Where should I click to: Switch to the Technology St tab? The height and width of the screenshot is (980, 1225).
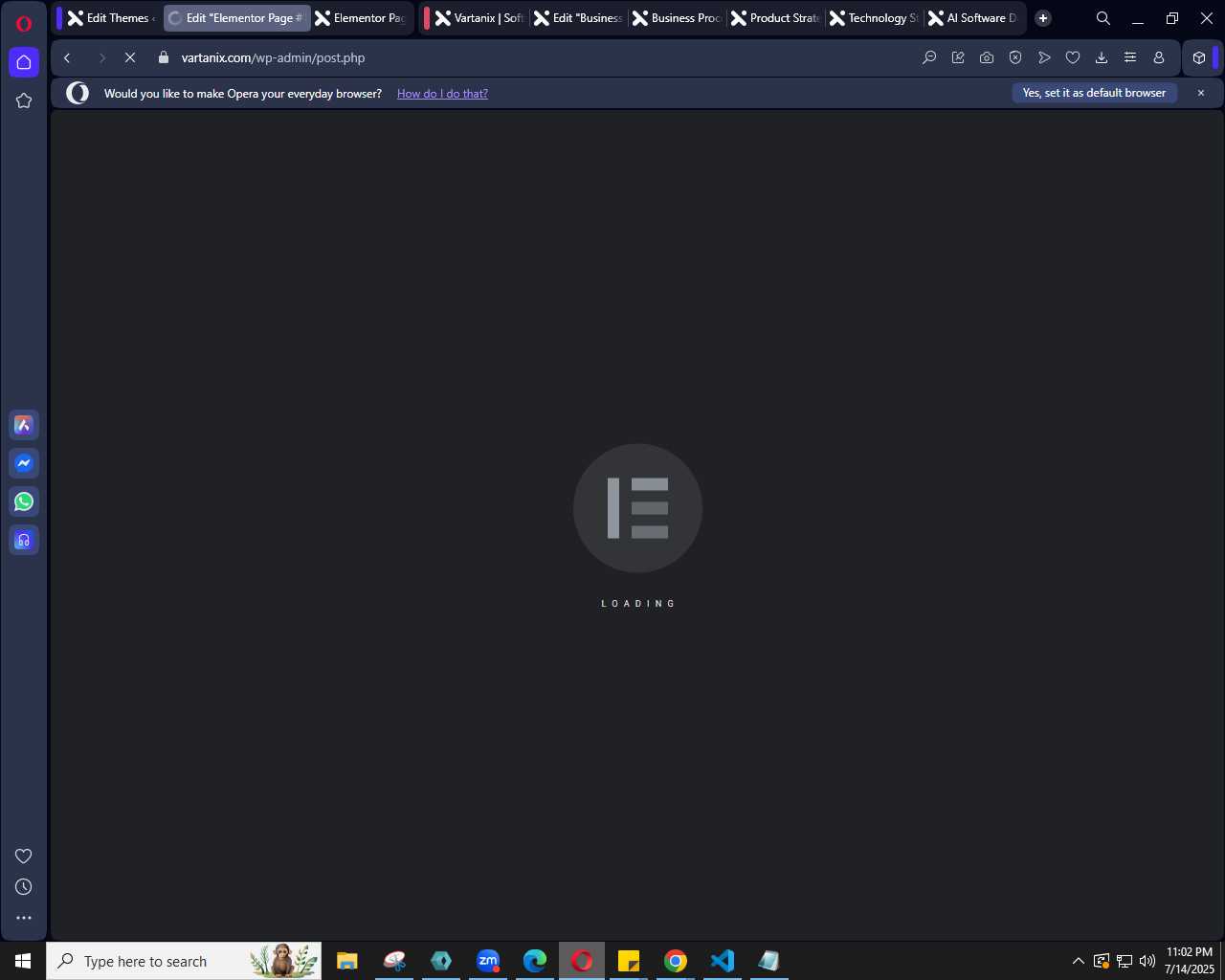click(875, 18)
